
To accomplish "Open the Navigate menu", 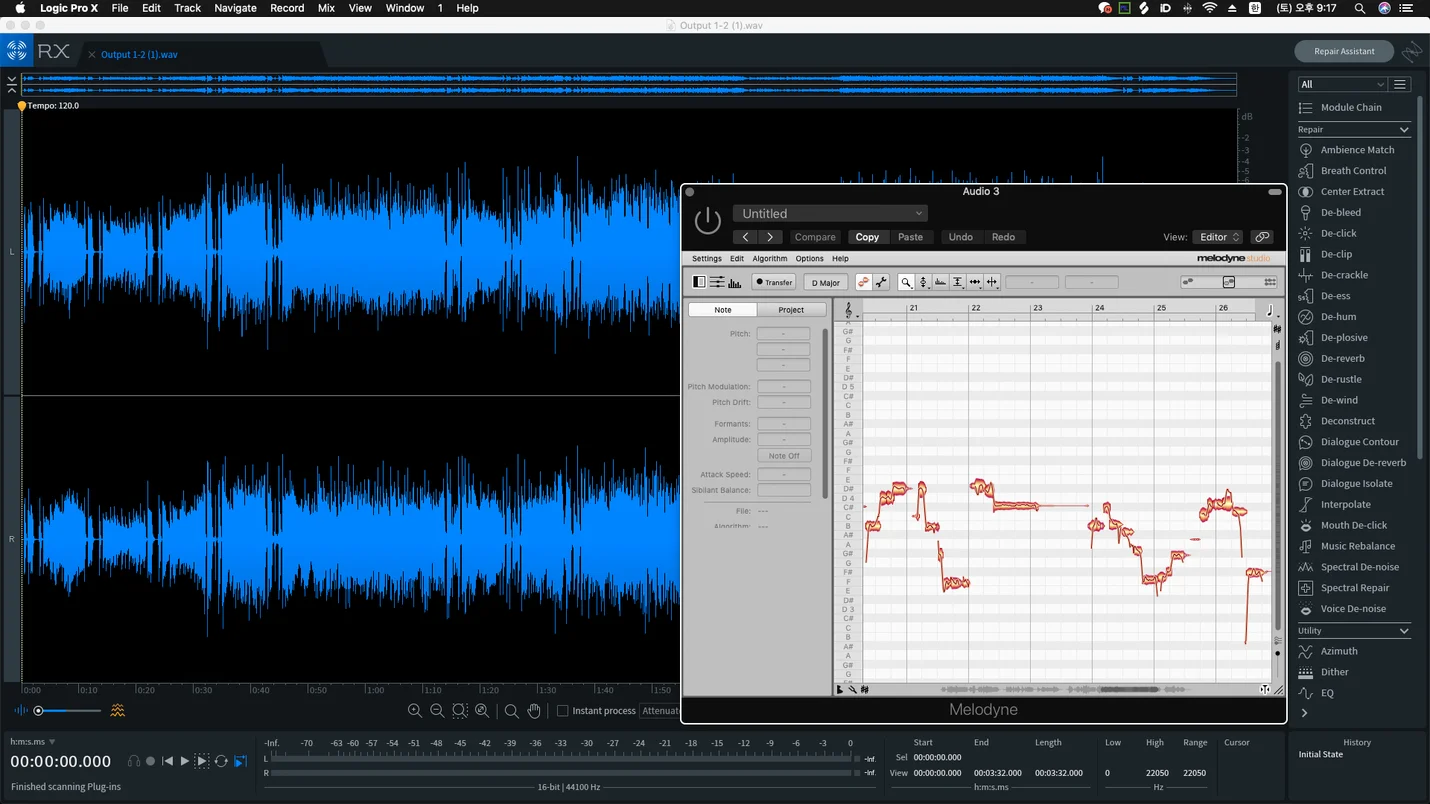I will point(235,8).
